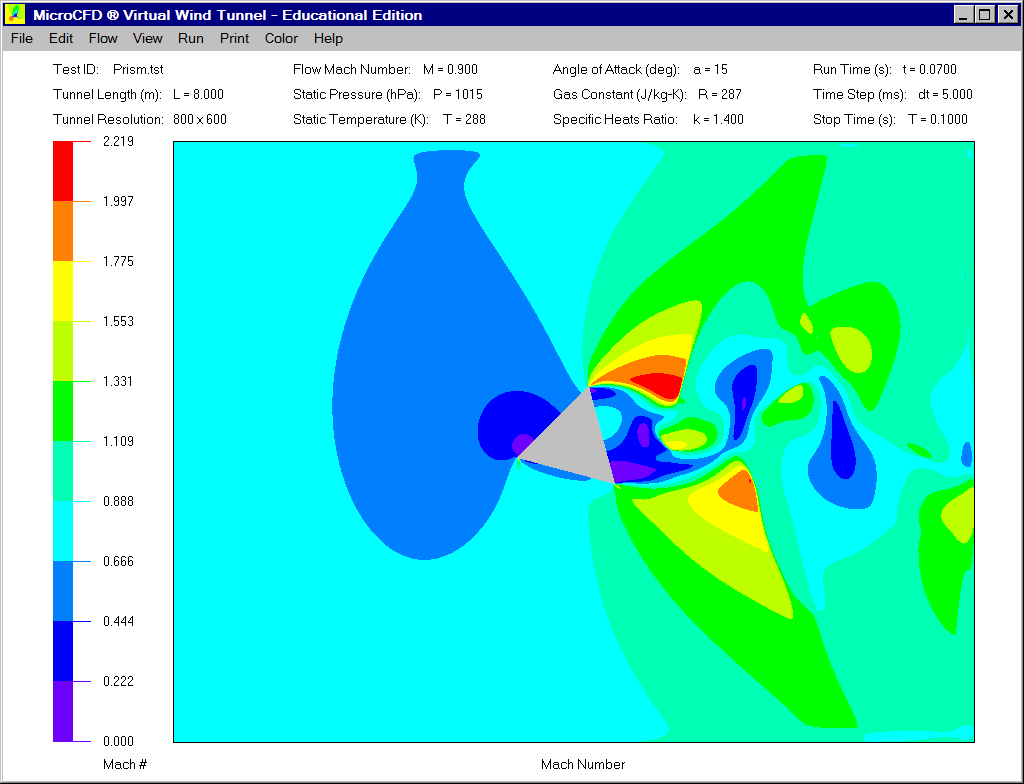1024x784 pixels.
Task: Click the dark blue legend band
Action: point(63,651)
